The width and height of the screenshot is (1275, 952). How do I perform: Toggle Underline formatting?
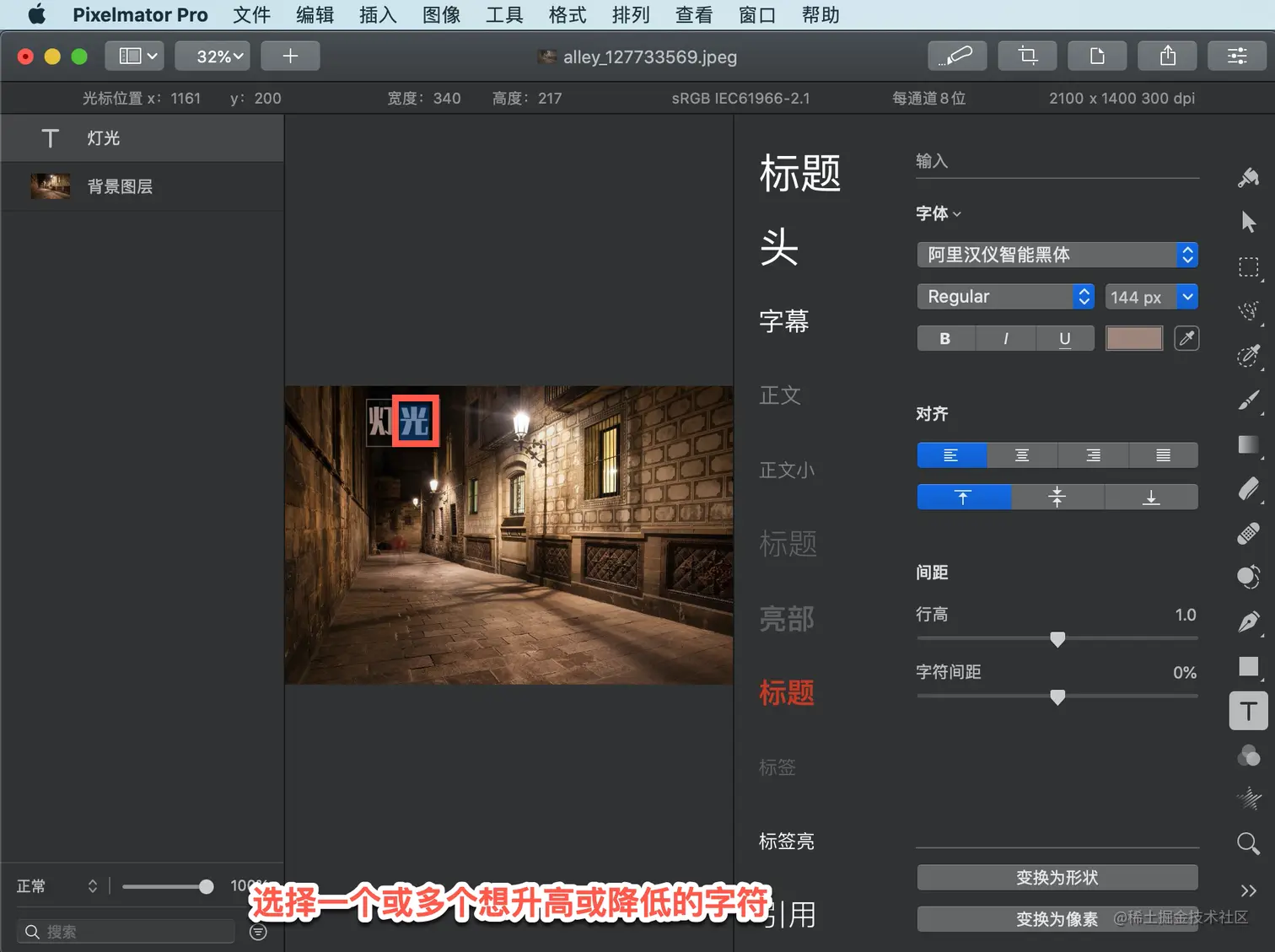coord(1065,338)
